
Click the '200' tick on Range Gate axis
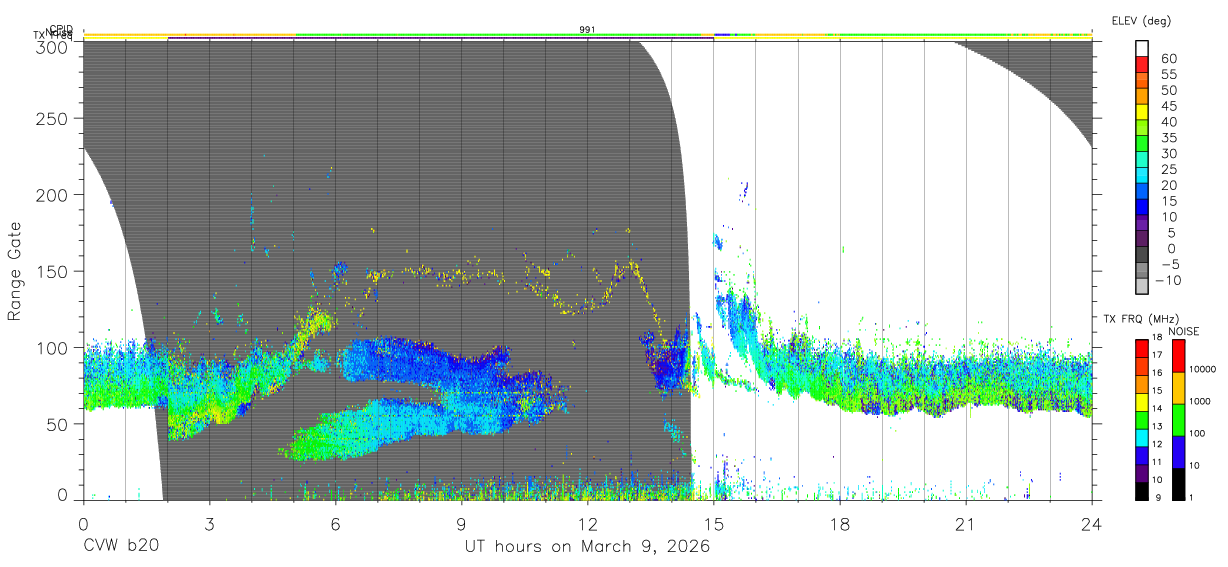(x=51, y=195)
